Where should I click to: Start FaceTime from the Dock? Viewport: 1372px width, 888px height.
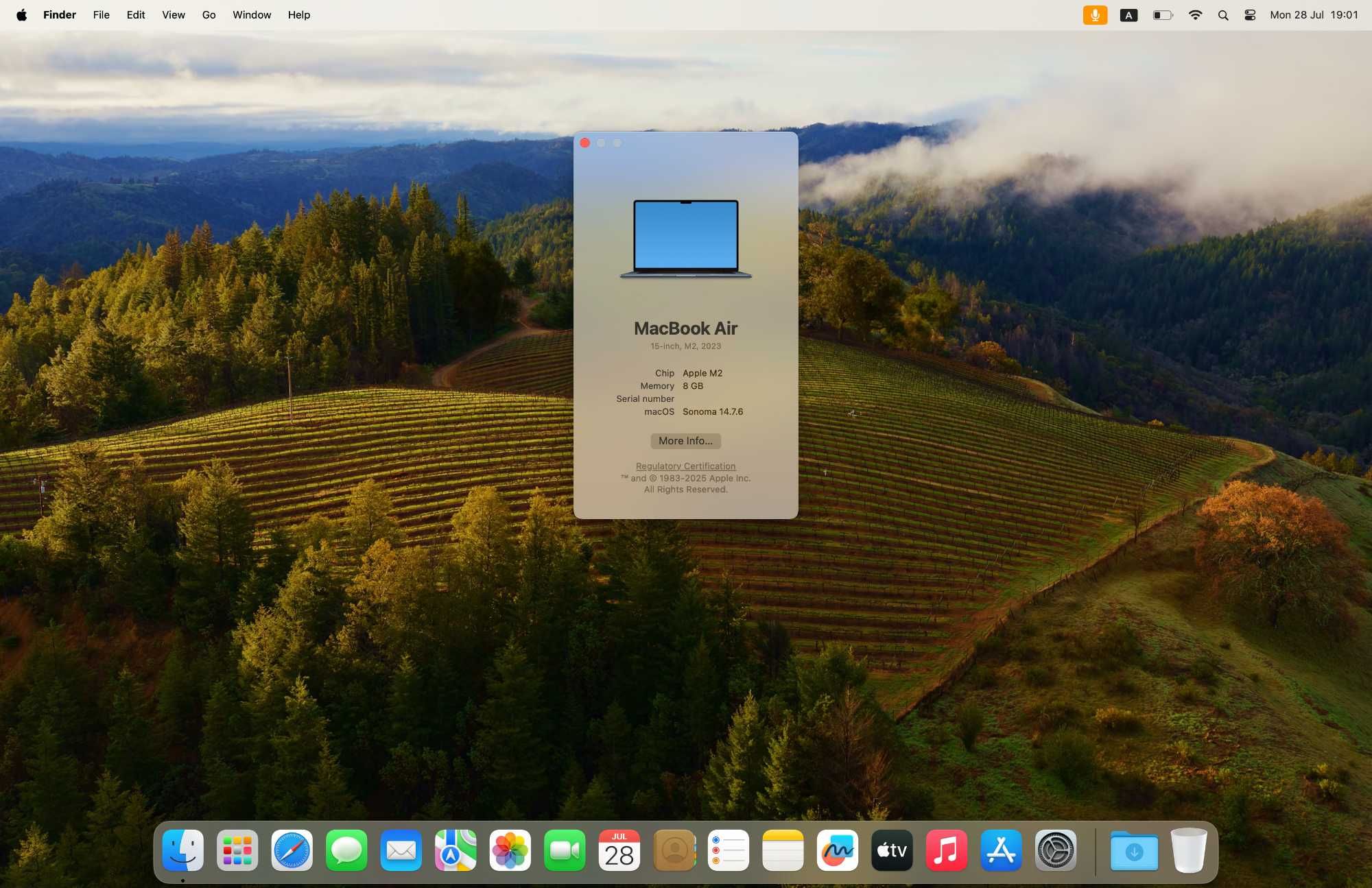click(565, 850)
